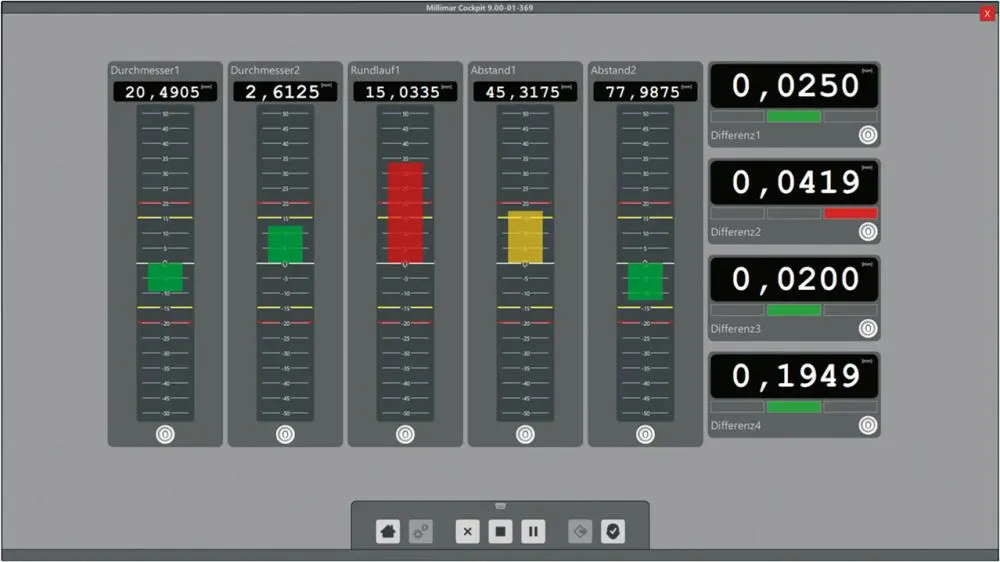
Task: Select the Durchmesser1 value display 20,4905
Action: [165, 92]
